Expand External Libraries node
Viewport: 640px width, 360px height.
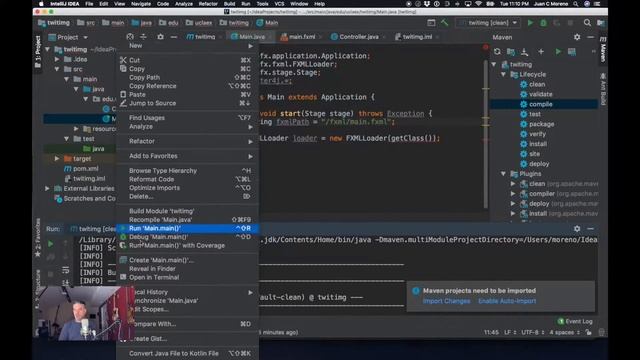point(47,189)
